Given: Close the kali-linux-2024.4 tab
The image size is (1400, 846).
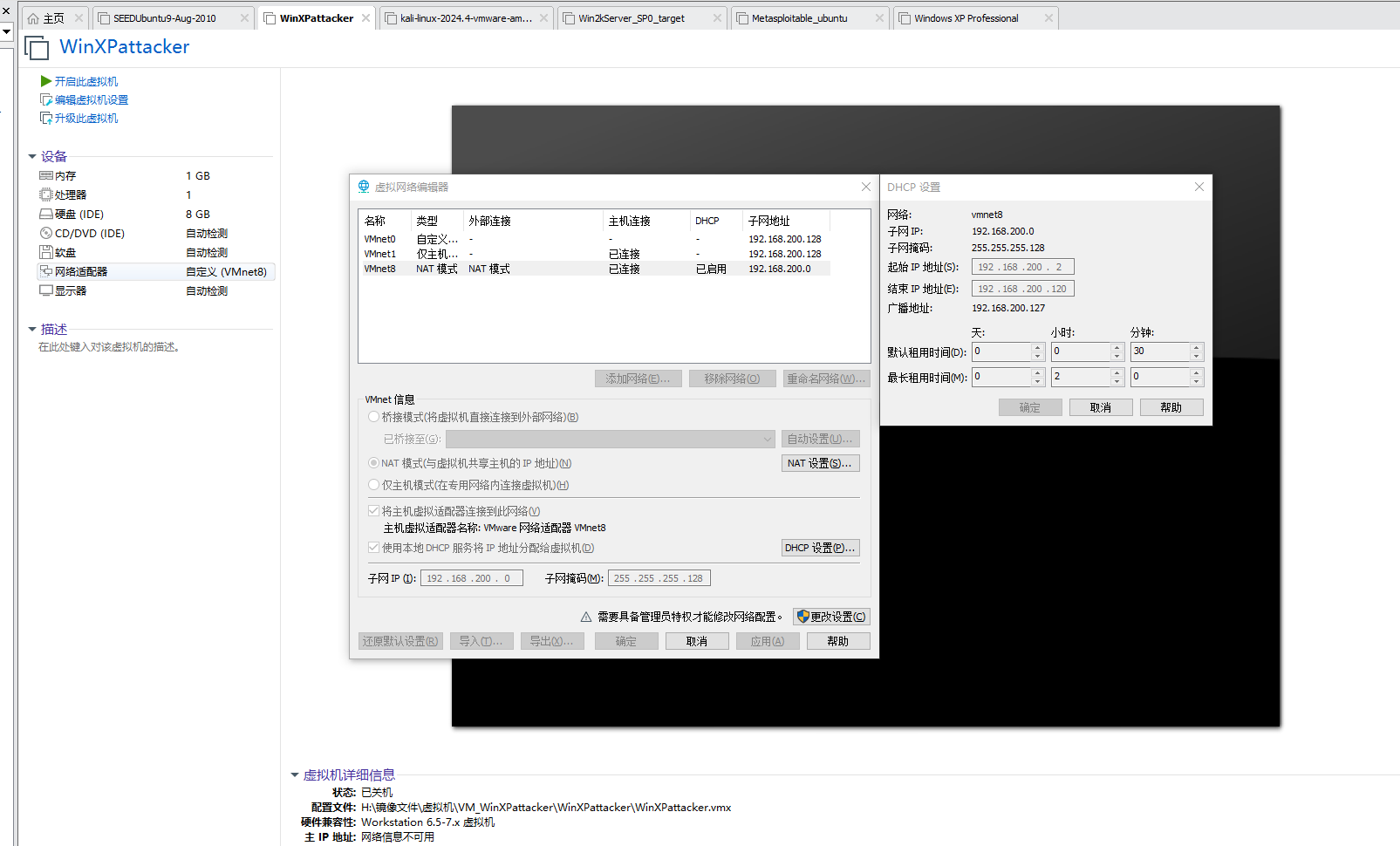Looking at the screenshot, I should tap(544, 17).
